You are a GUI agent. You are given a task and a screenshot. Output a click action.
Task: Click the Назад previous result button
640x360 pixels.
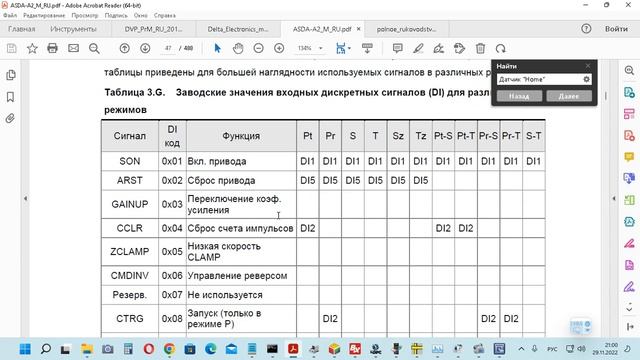click(519, 96)
